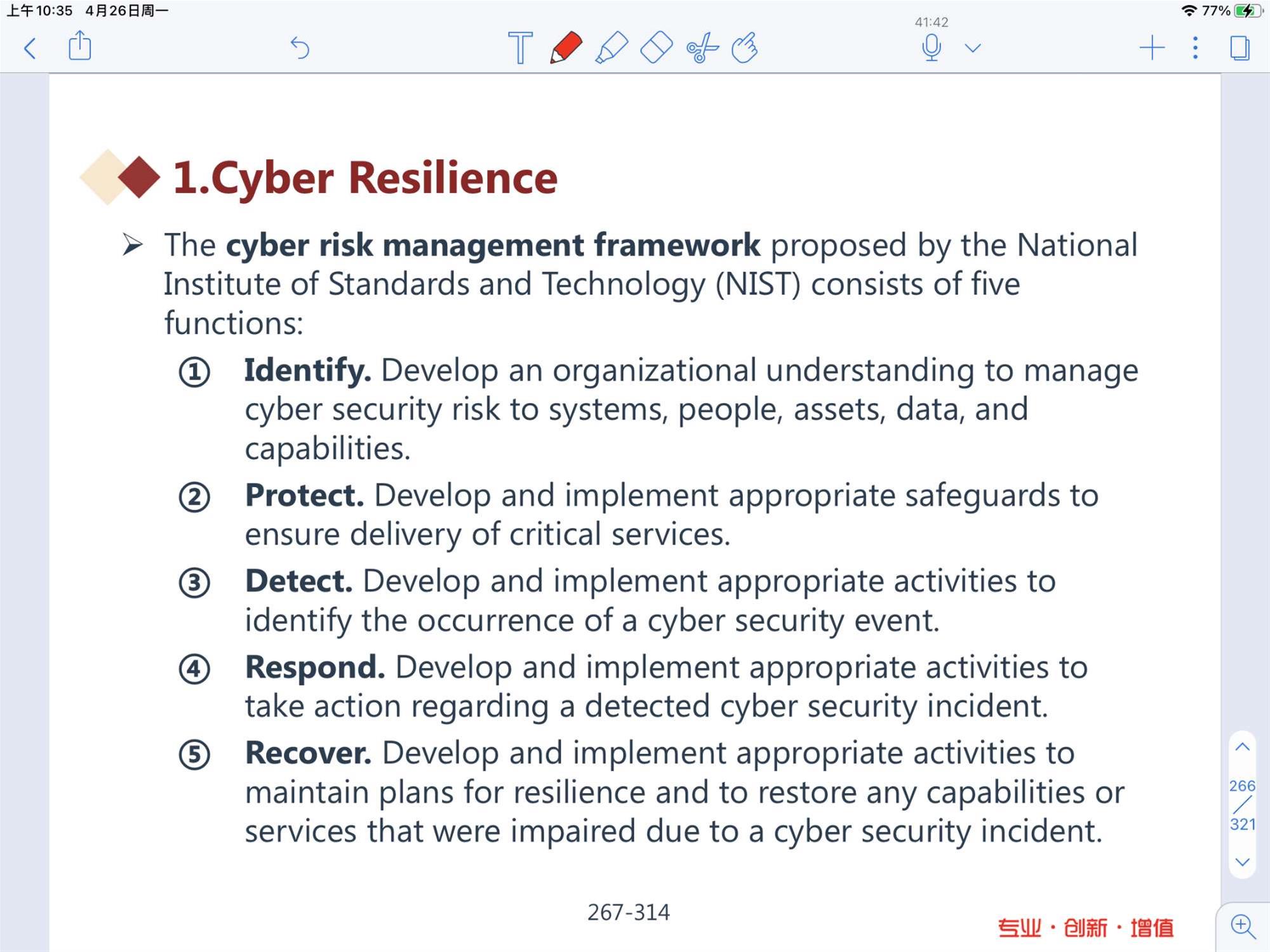Viewport: 1270px width, 952px height.
Task: Tap the microphone recording icon
Action: (931, 48)
